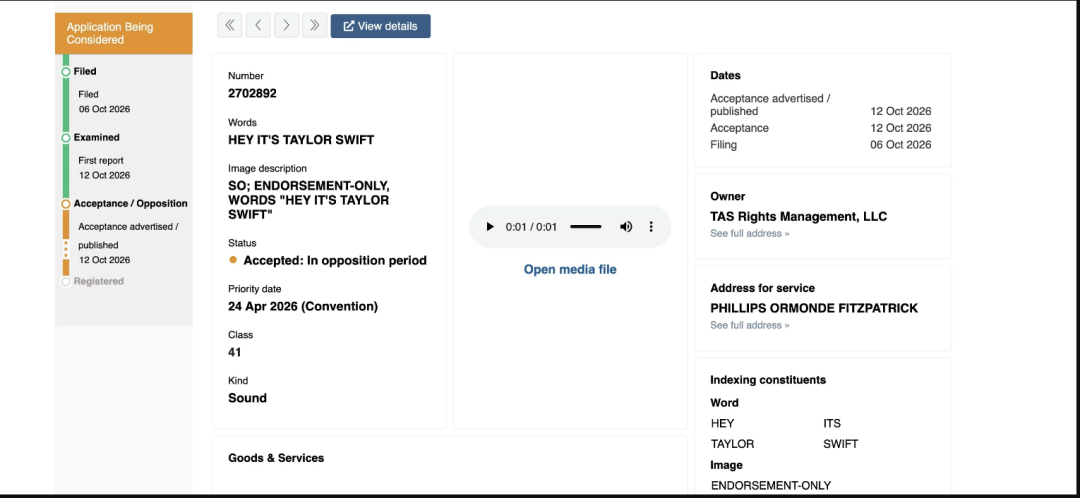Click trademark number 2702892
1080x498 pixels.
(x=252, y=94)
